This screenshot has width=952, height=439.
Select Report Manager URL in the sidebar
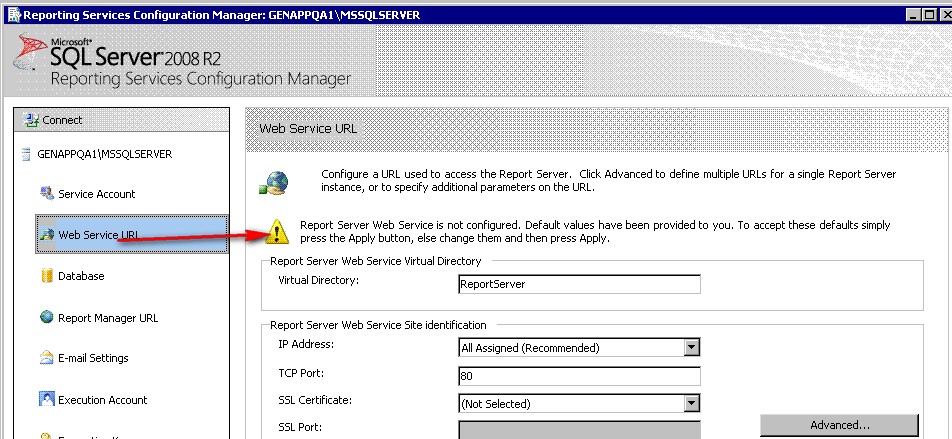(x=108, y=318)
